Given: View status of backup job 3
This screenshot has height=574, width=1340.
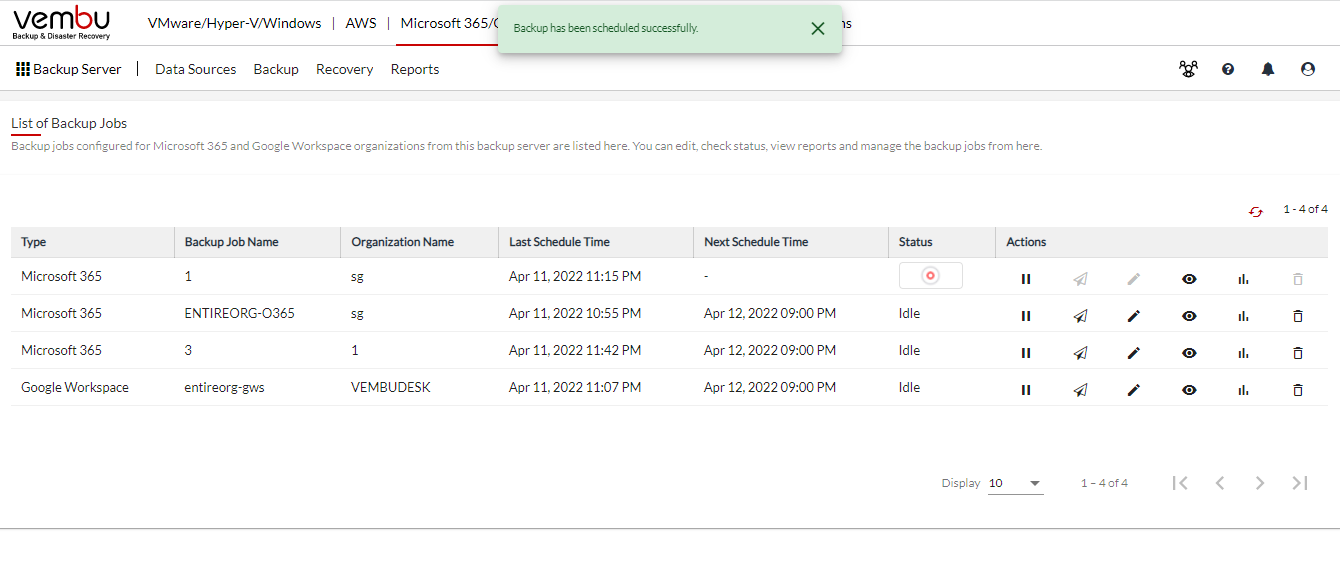Looking at the screenshot, I should (x=1189, y=353).
